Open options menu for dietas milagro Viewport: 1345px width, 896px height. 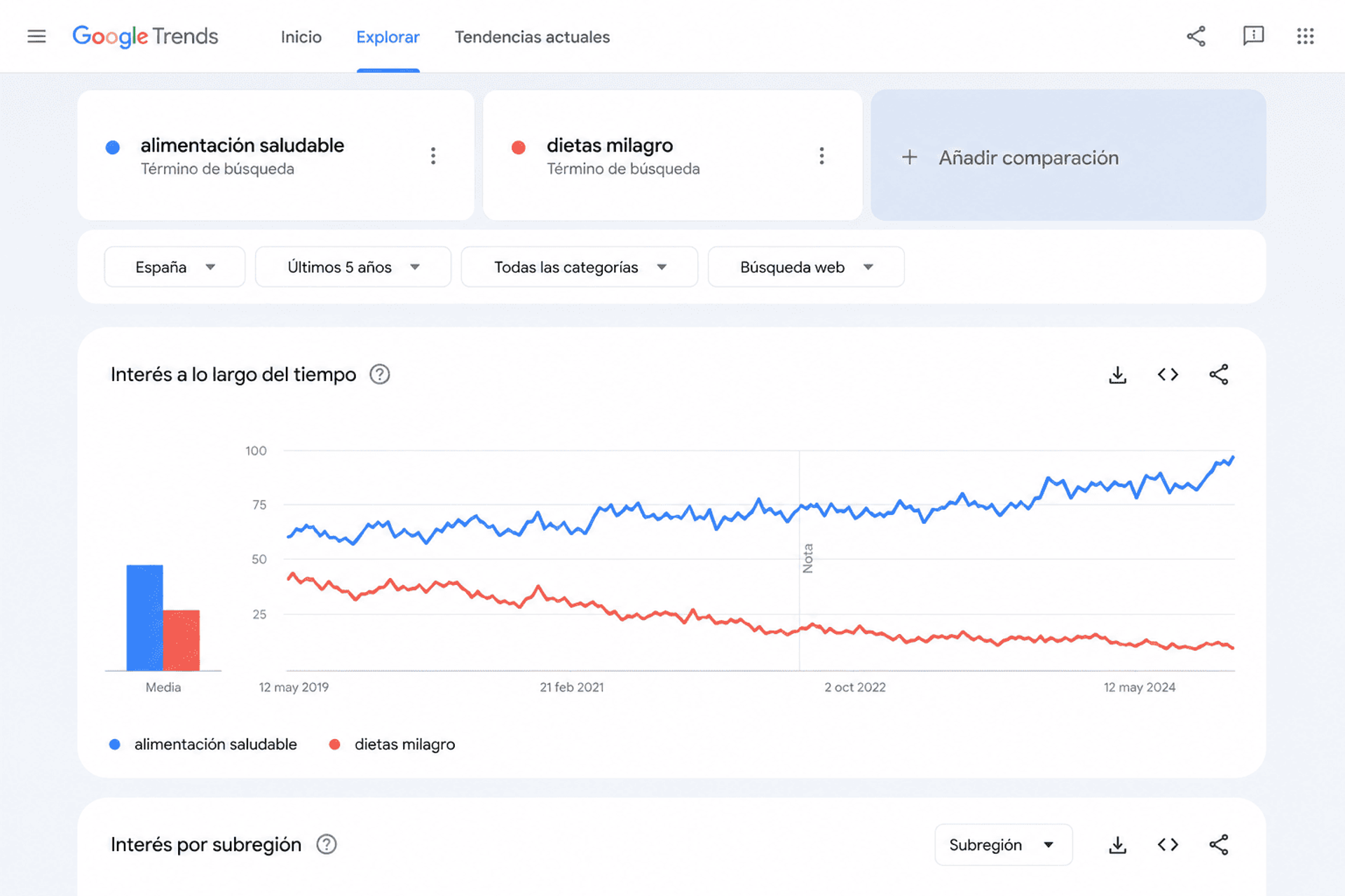tap(821, 156)
